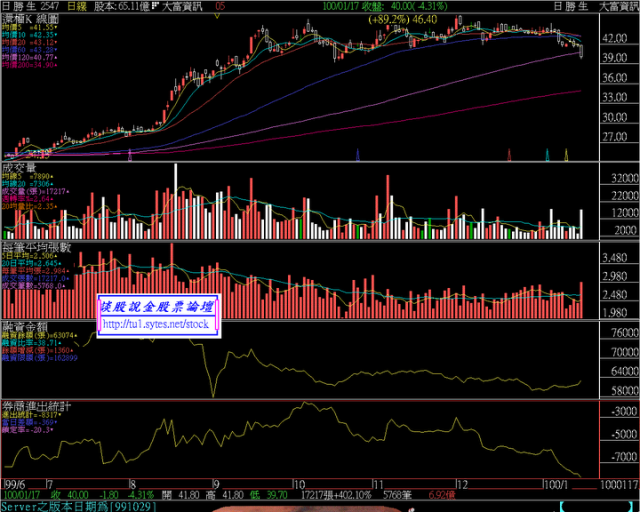640x512 pixels.
Task: Click the 成交量 volume panel title
Action: click(19, 168)
